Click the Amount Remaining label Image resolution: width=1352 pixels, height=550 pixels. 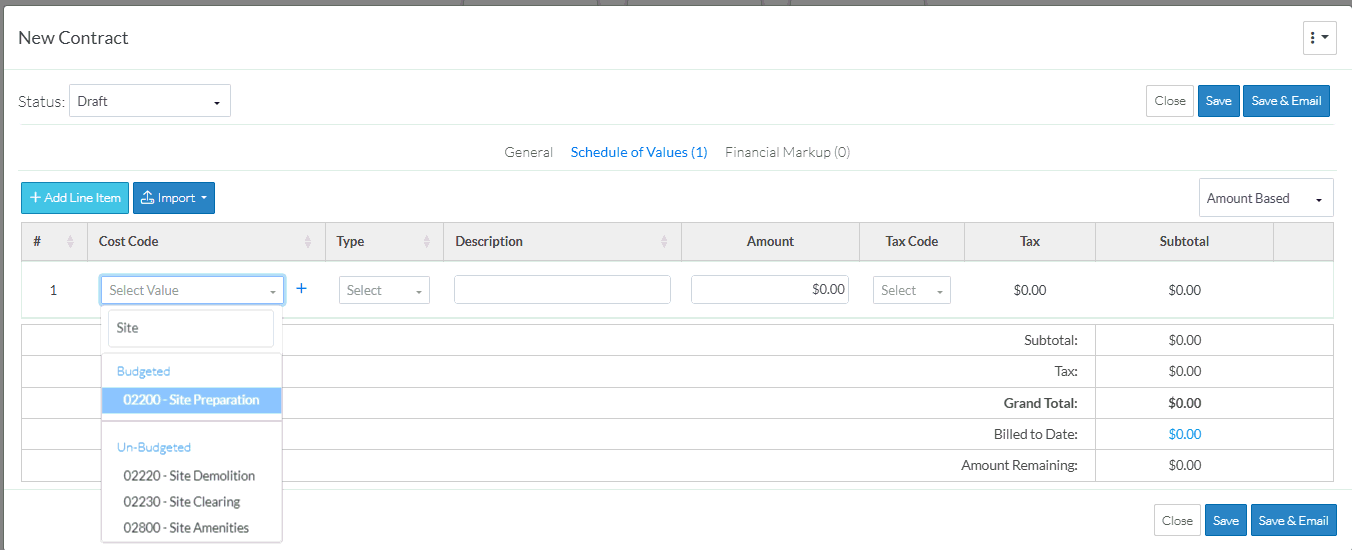tap(1020, 465)
